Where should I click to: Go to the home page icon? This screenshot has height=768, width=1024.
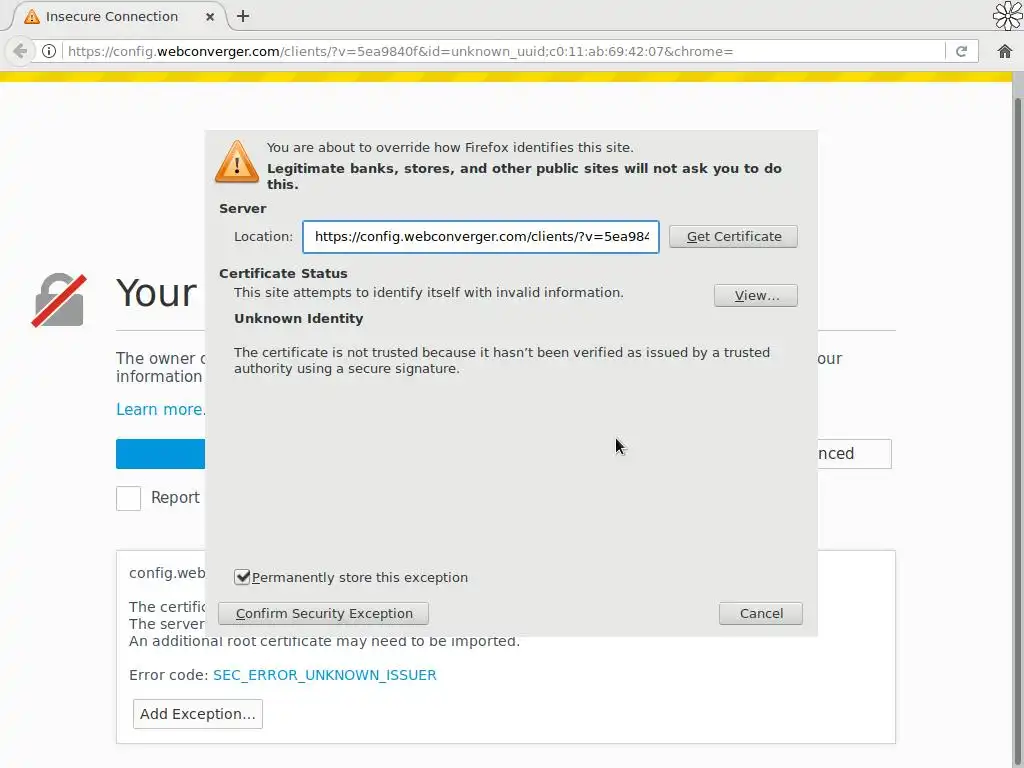click(1004, 51)
